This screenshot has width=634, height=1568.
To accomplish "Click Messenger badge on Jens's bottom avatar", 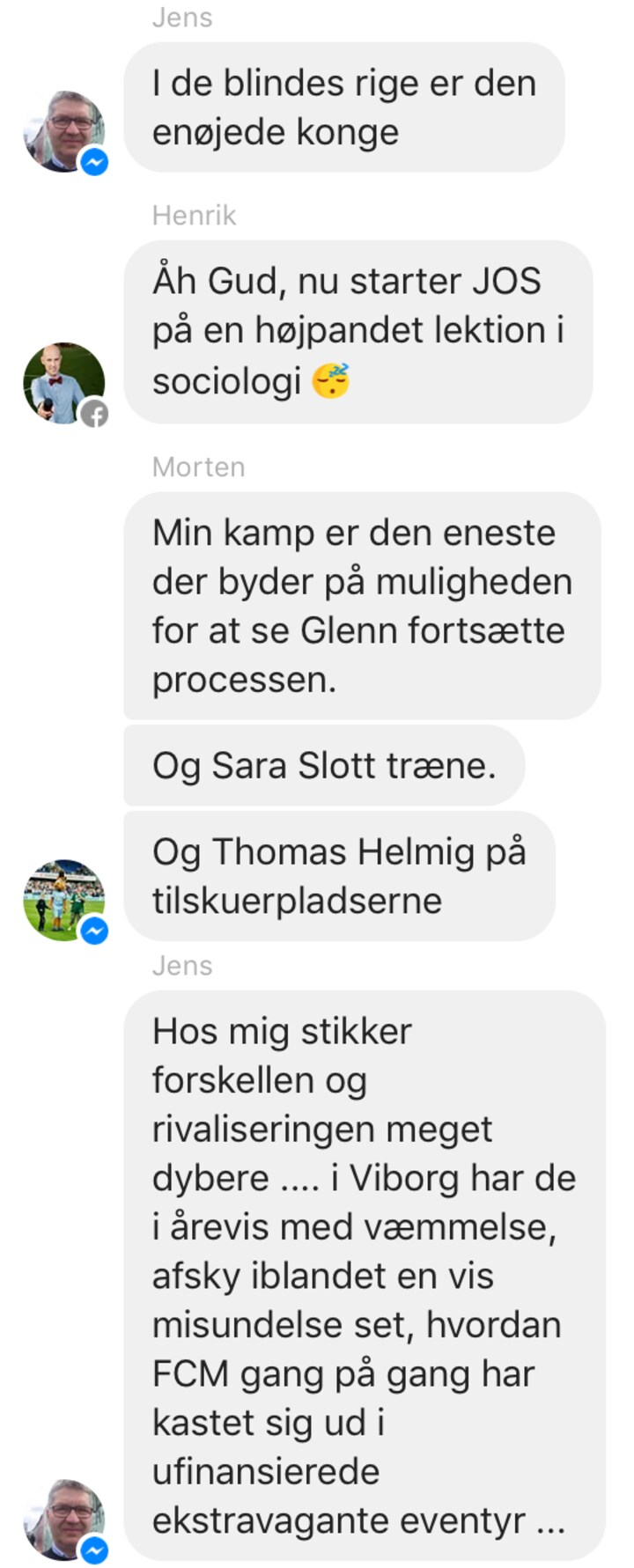I will coord(94,1550).
